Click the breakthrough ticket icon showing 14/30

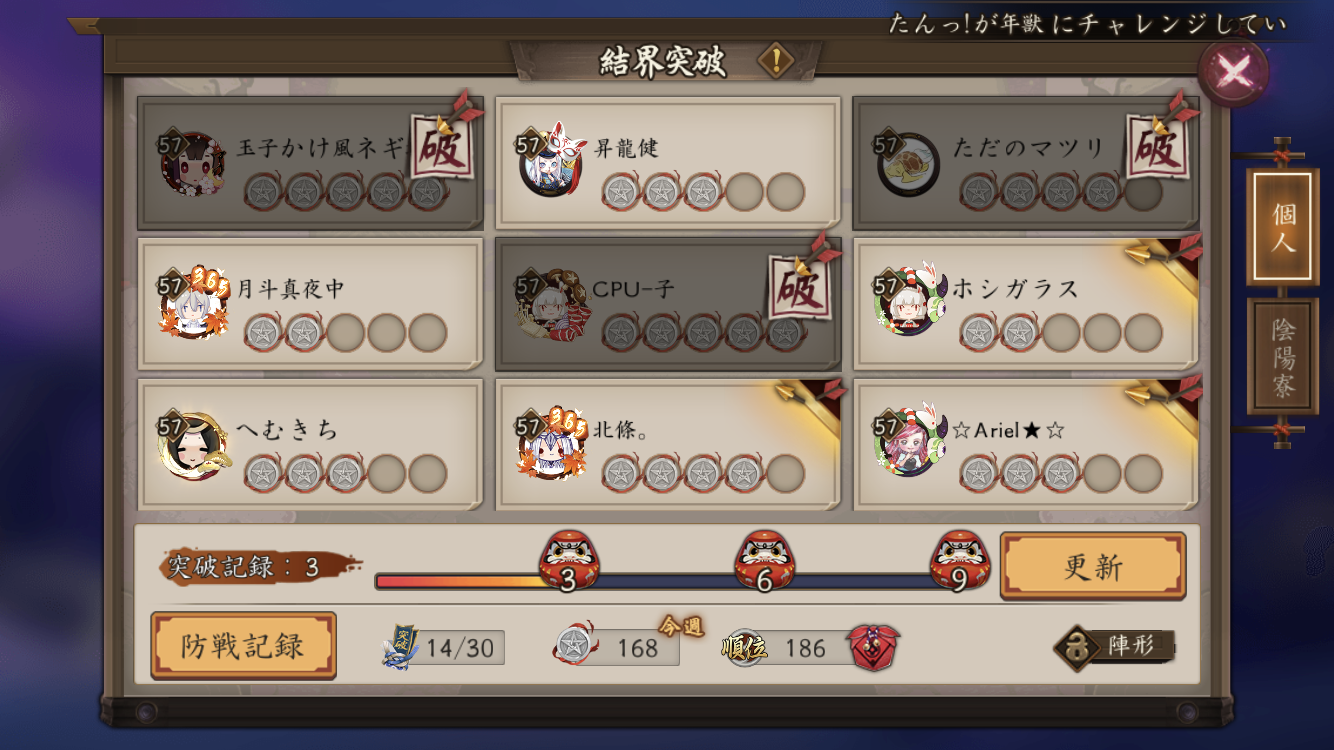point(400,647)
